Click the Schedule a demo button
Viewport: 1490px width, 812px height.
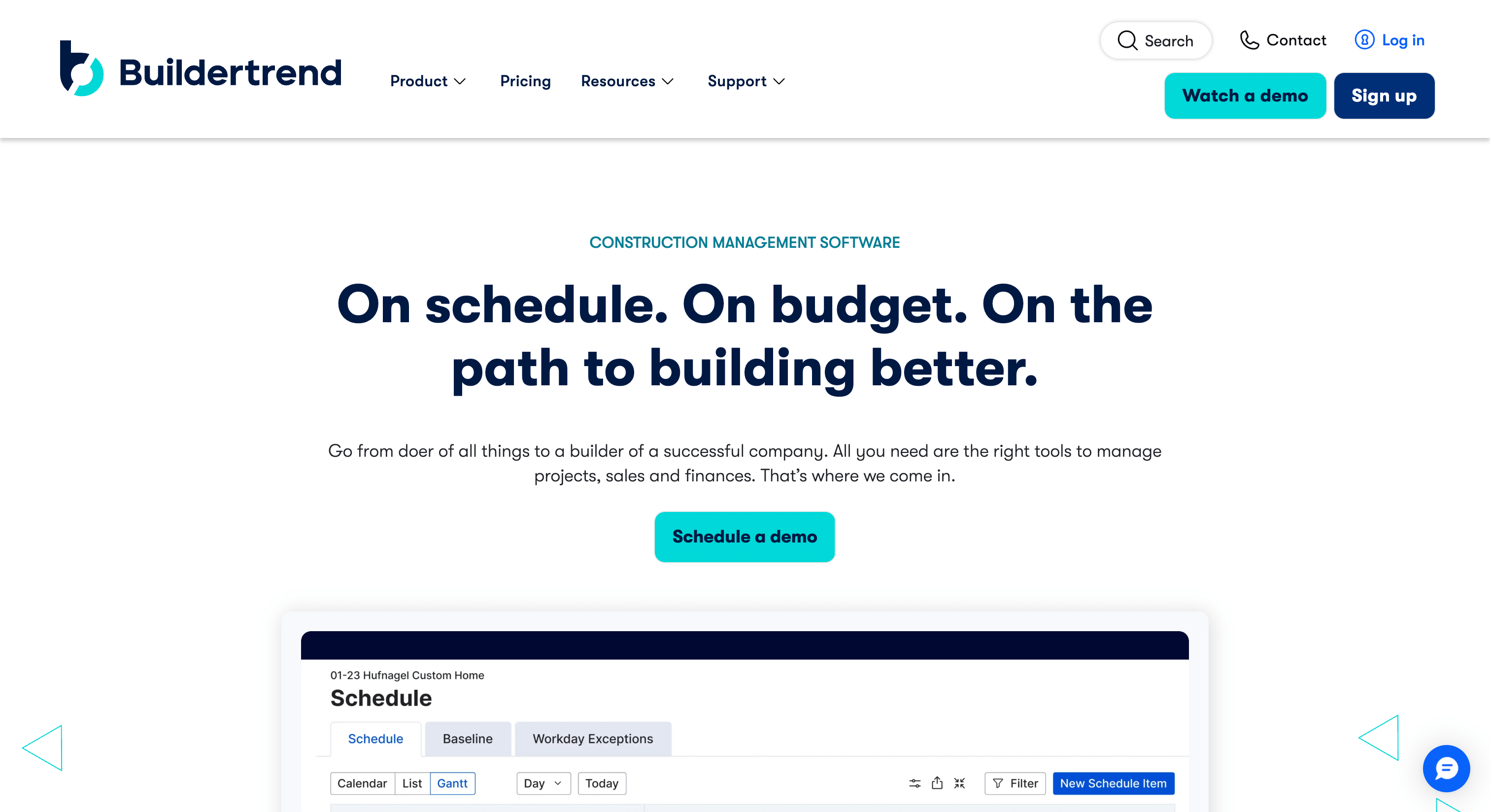coord(745,537)
